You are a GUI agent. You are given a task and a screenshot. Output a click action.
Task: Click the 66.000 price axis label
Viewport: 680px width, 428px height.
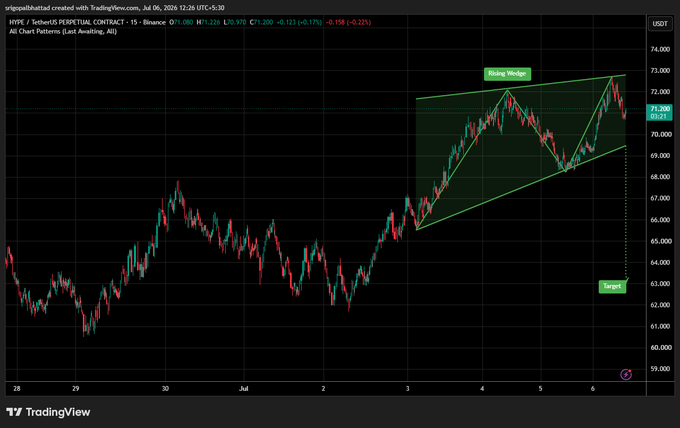[x=660, y=220]
